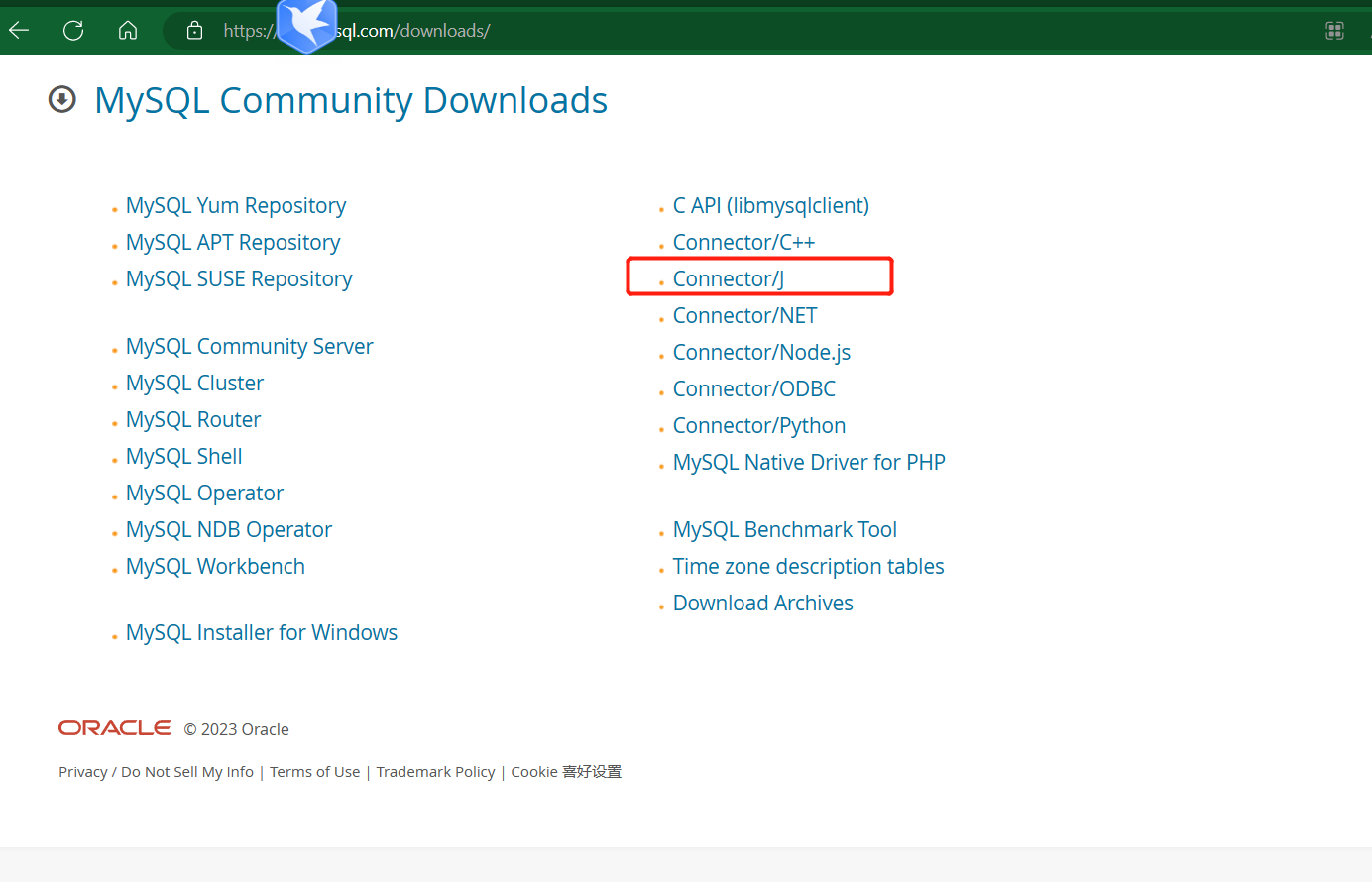Reload the page with refresh icon
Screen dimensions: 1372x882
tap(73, 31)
